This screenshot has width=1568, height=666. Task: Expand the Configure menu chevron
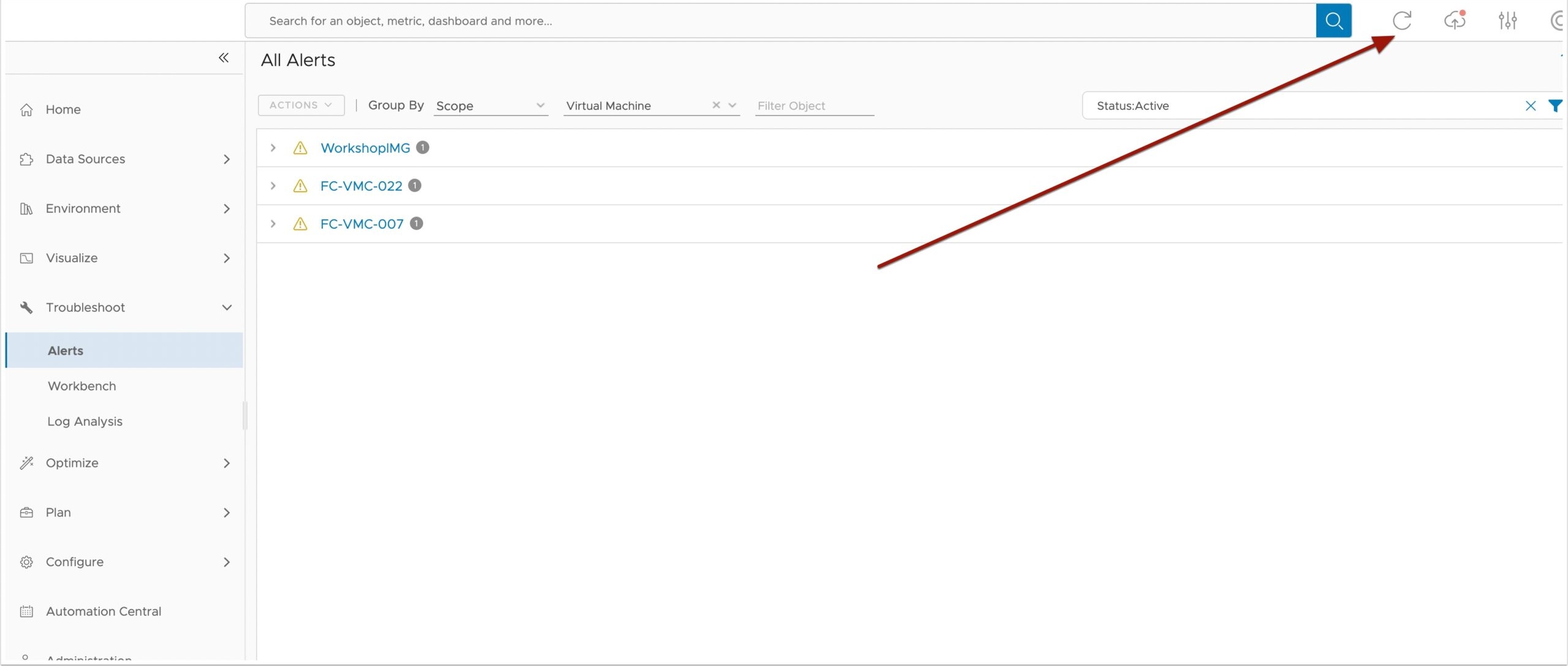tap(227, 562)
